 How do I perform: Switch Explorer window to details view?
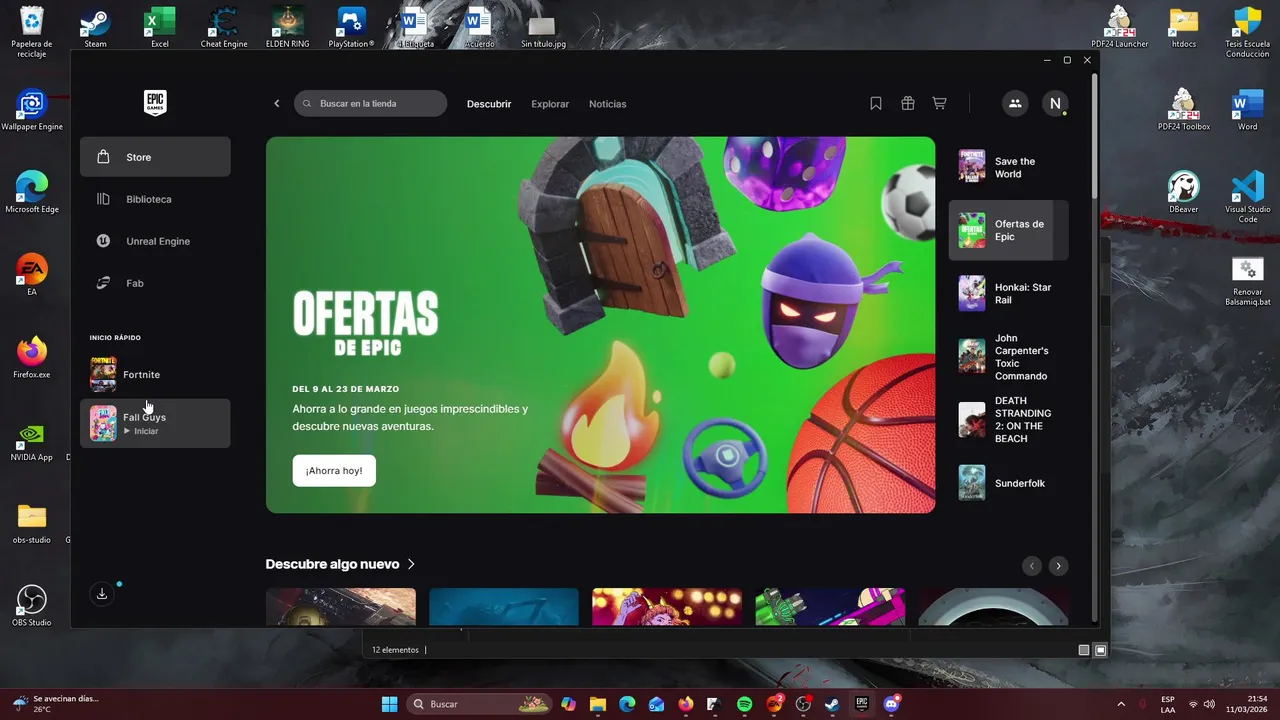coord(1084,650)
